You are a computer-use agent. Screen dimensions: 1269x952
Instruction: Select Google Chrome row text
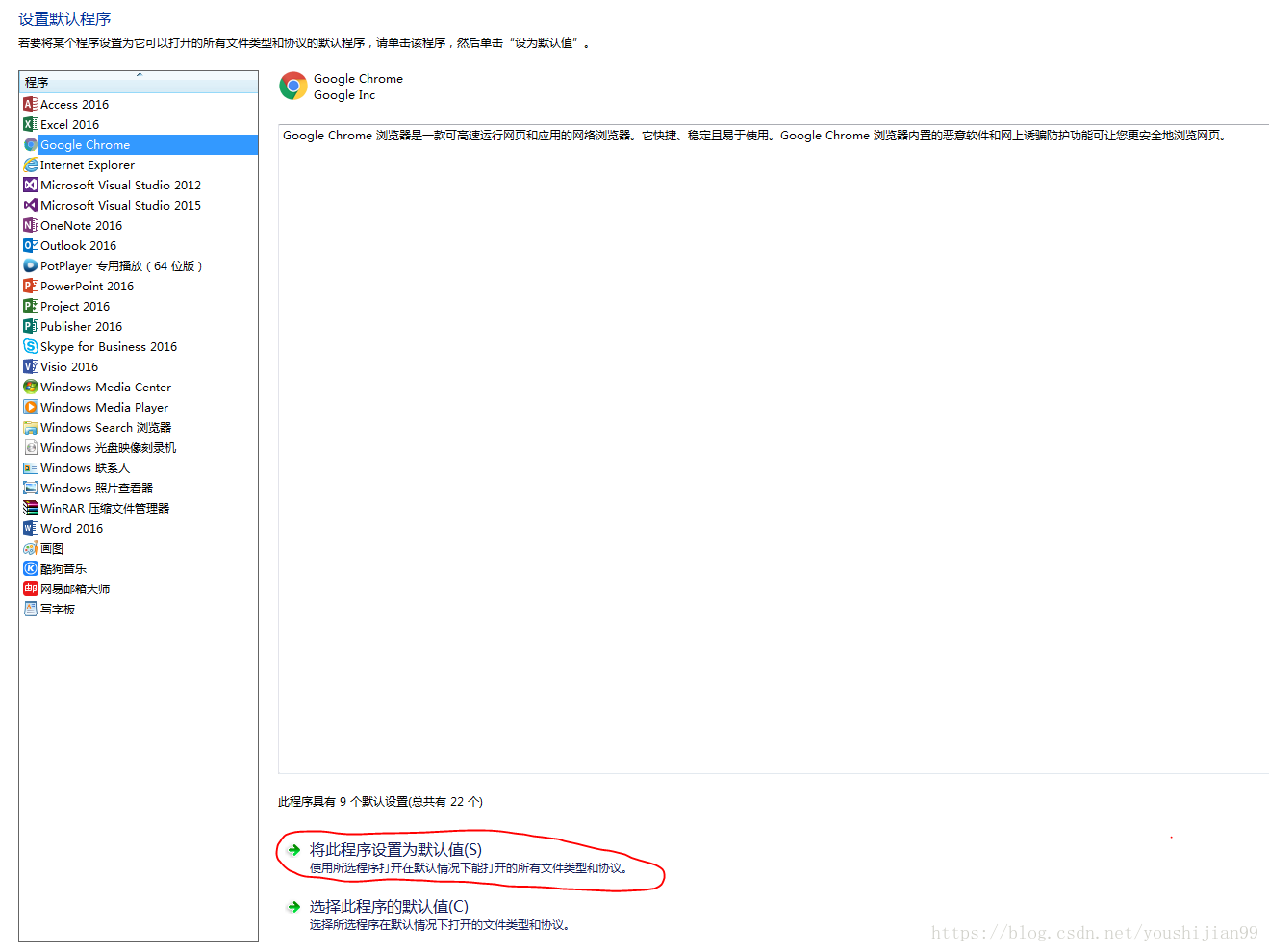[x=85, y=144]
